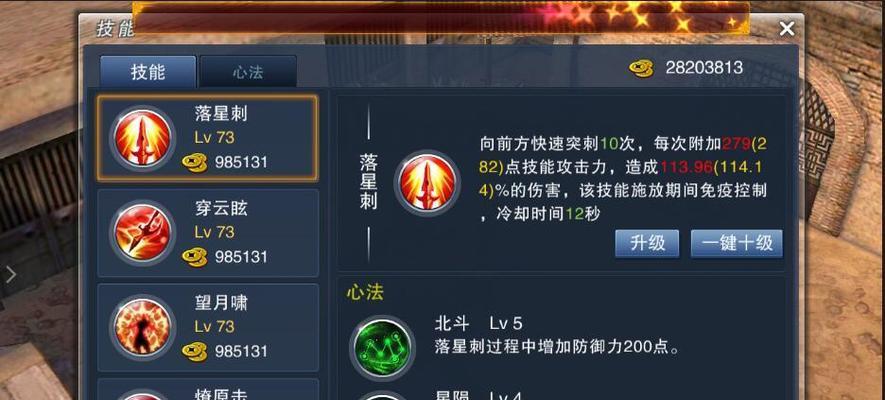Screen dimensions: 885x400
Task: Select the 穿云眩 skill icon
Action: pos(142,232)
